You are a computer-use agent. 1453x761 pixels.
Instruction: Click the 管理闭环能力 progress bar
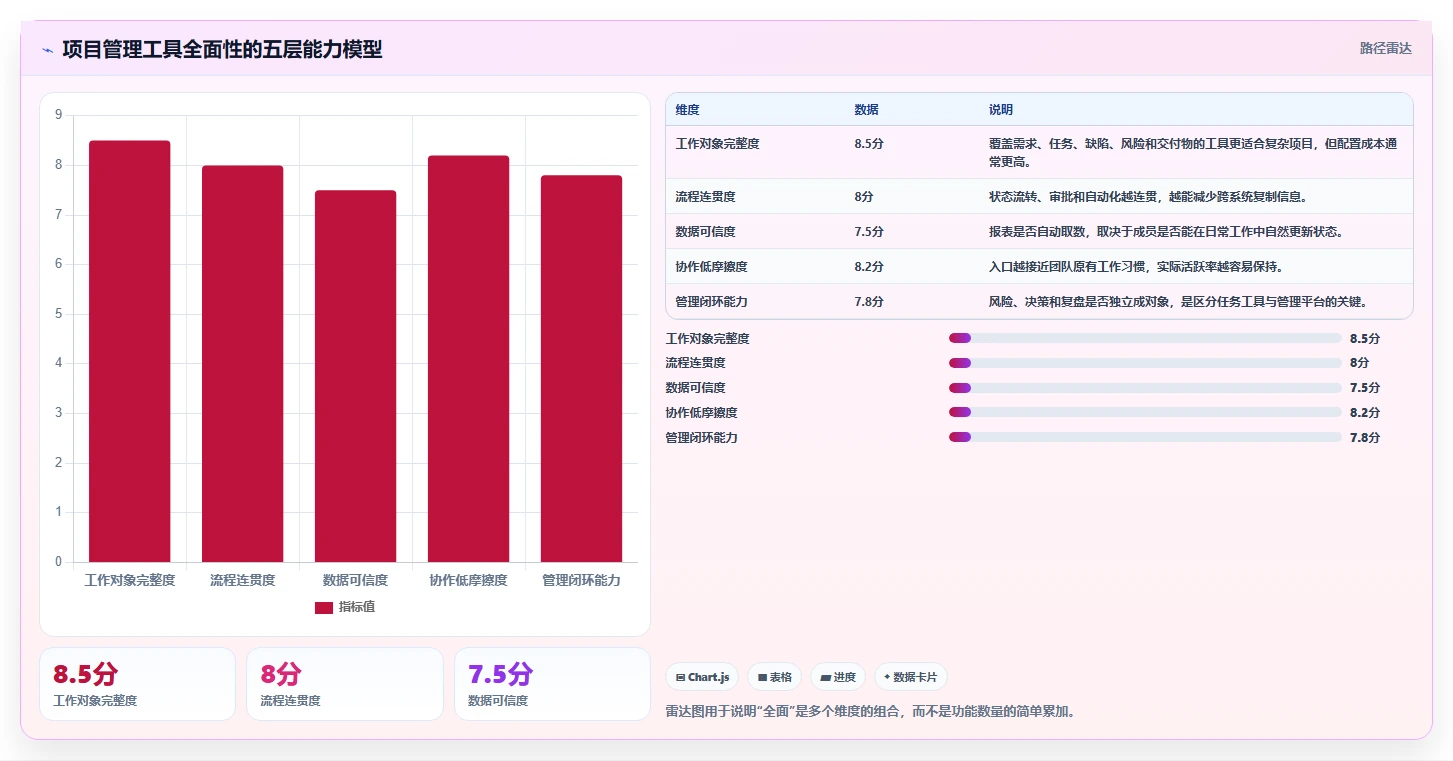click(x=1145, y=437)
